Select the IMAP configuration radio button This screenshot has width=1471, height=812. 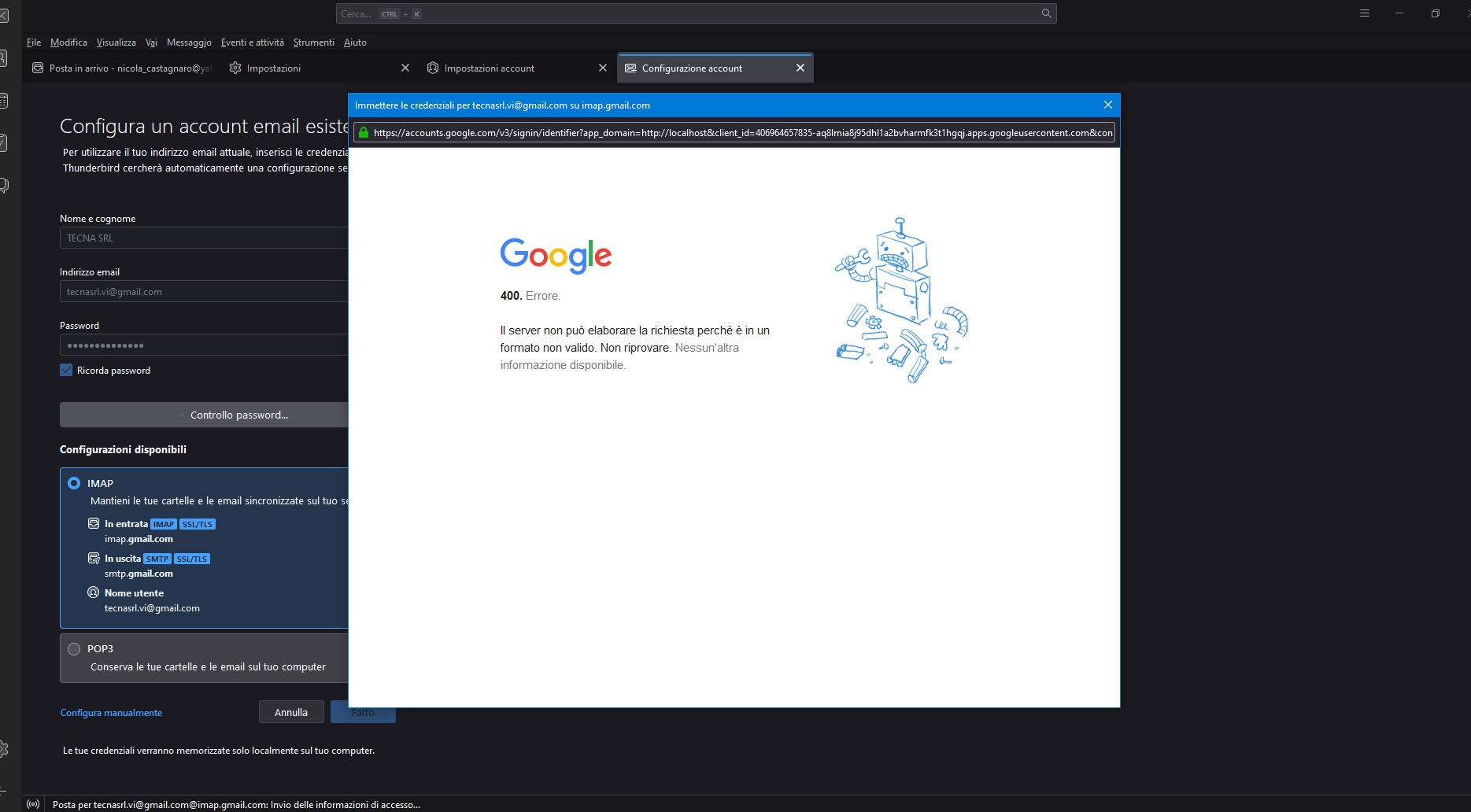(x=74, y=483)
